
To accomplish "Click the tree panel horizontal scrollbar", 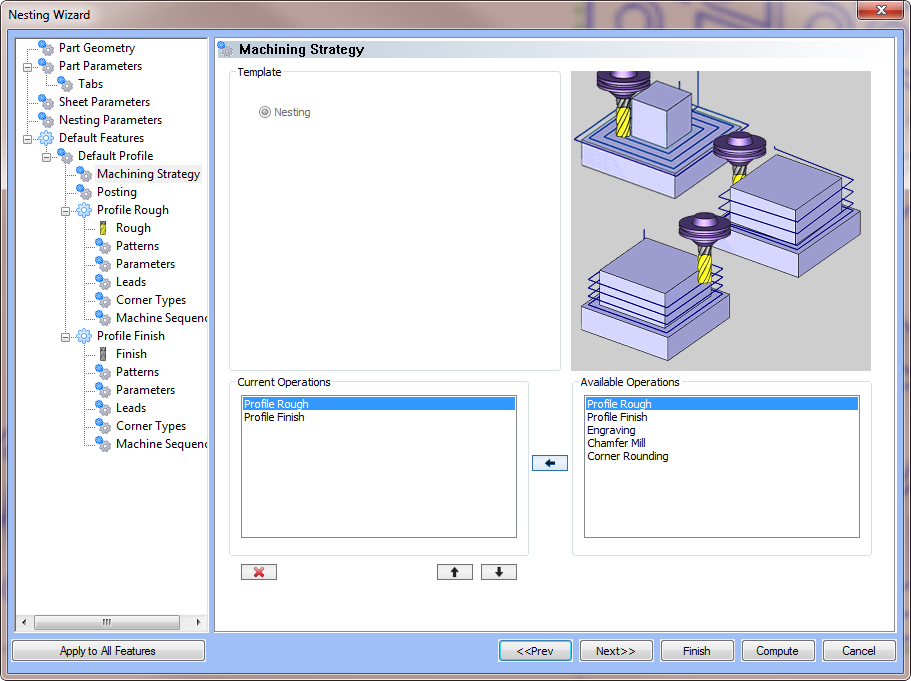I will (106, 622).
